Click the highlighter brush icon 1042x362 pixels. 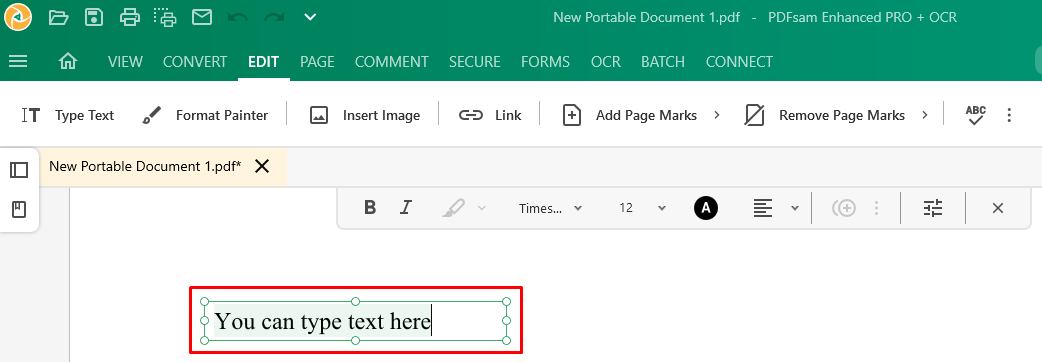[x=453, y=208]
